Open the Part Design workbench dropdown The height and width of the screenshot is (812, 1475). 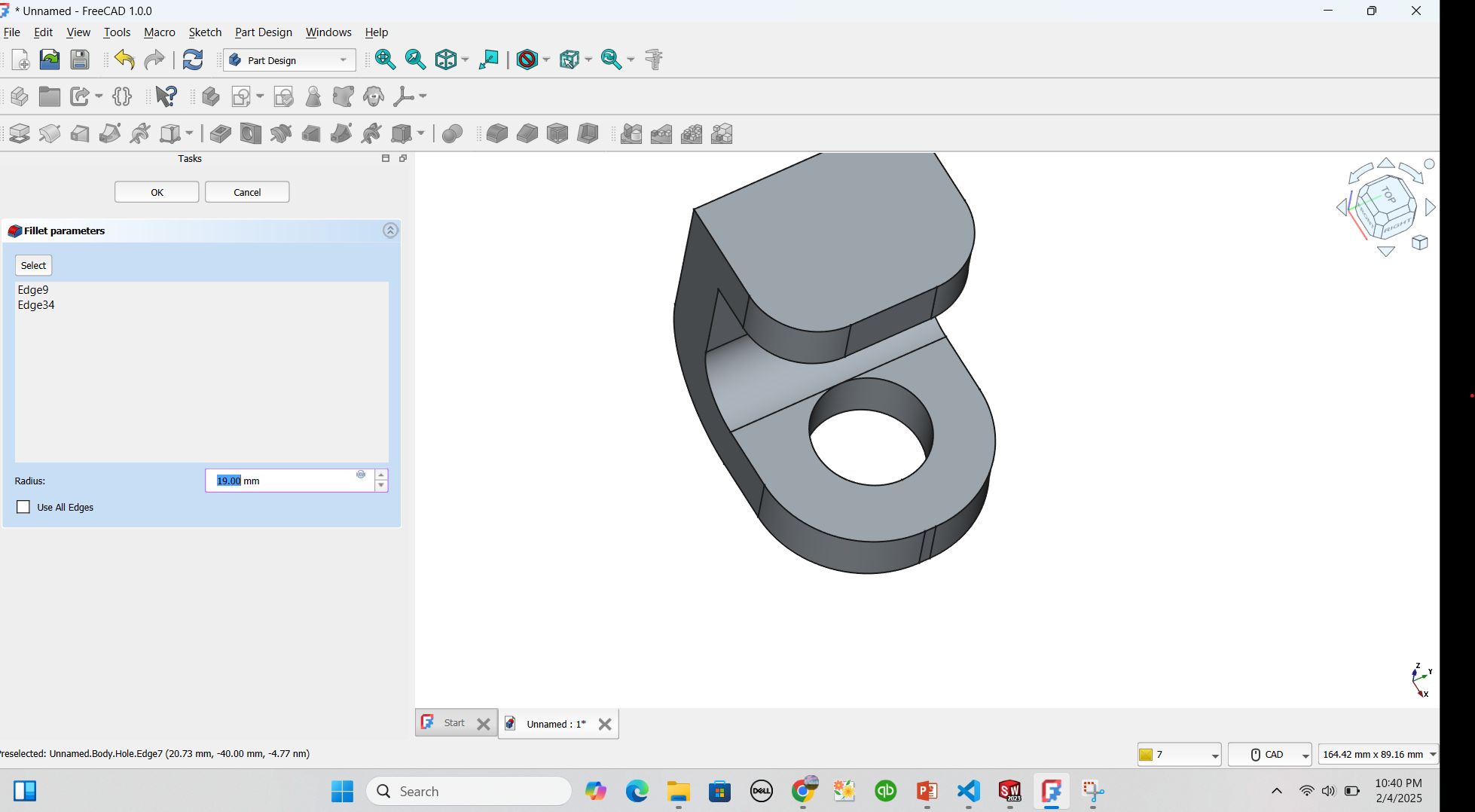pos(289,60)
